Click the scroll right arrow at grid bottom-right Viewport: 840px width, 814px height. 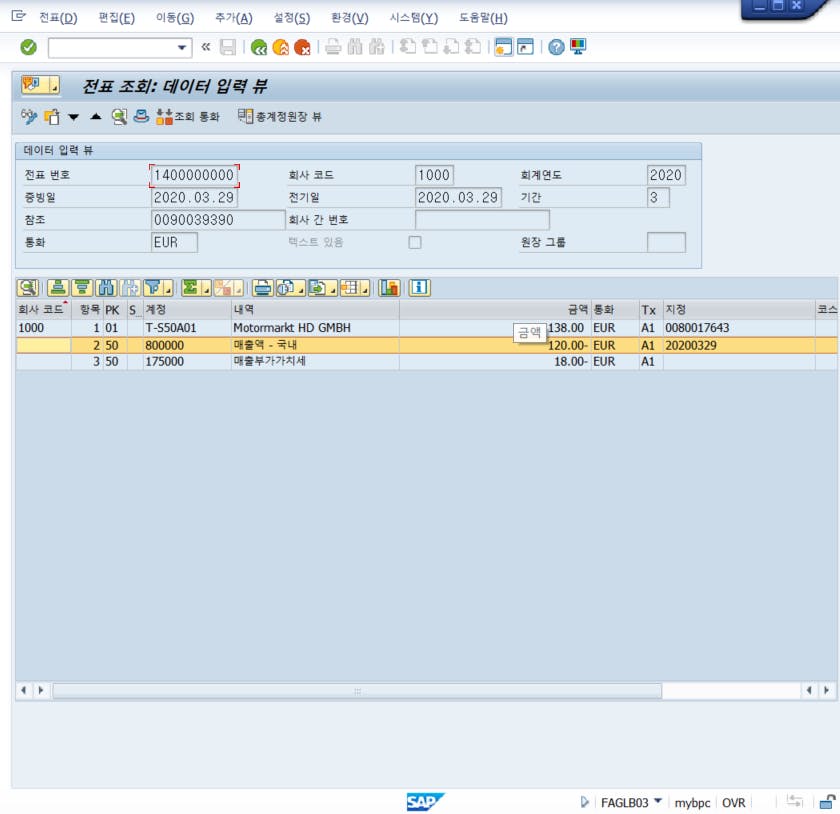826,691
